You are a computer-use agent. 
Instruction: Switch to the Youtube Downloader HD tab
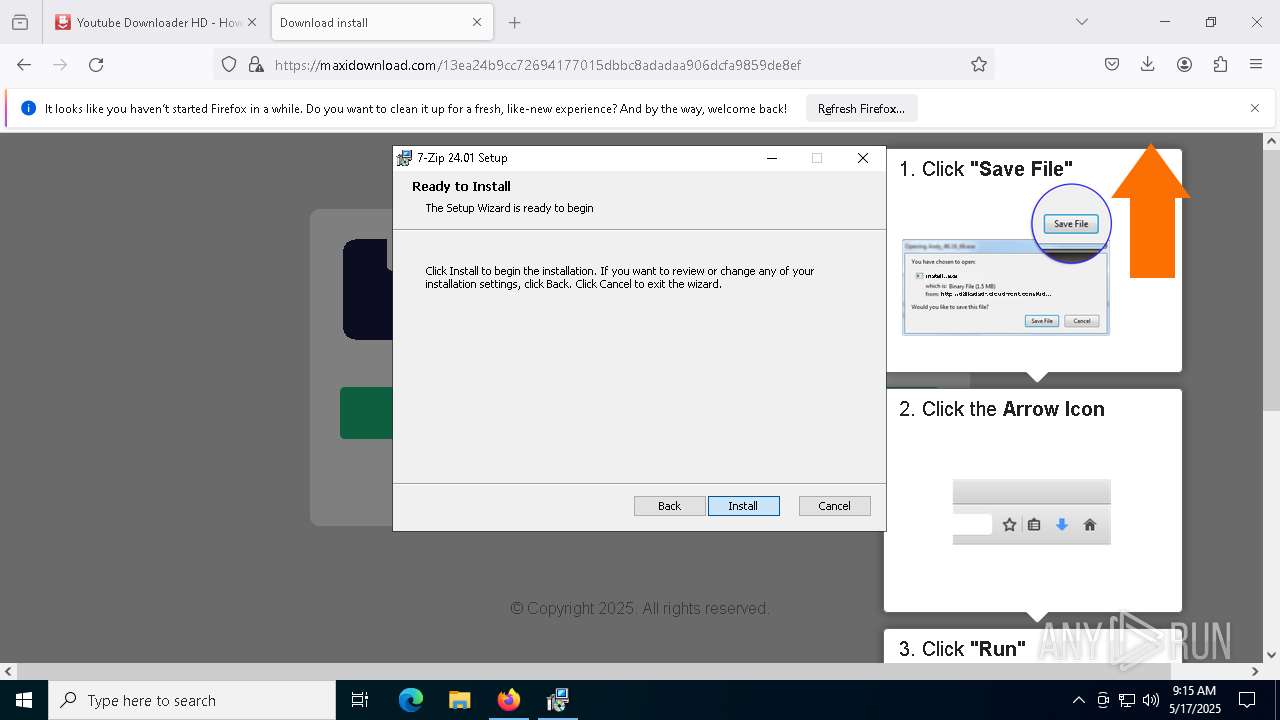pyautogui.click(x=148, y=22)
